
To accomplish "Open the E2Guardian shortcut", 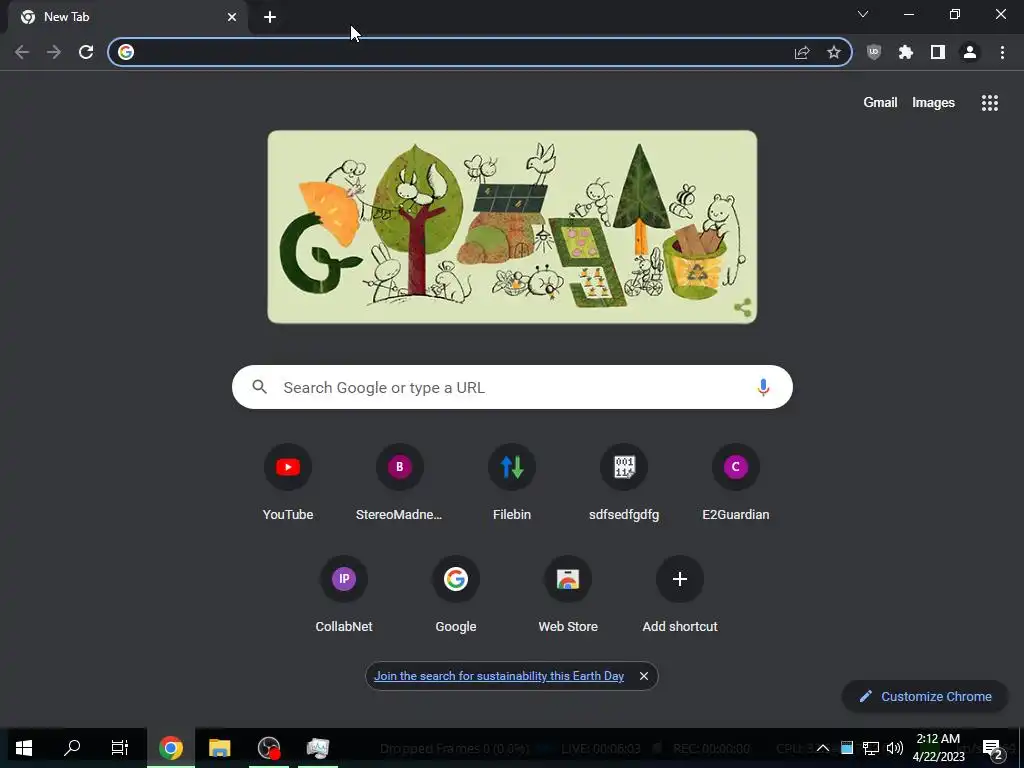I will click(735, 483).
